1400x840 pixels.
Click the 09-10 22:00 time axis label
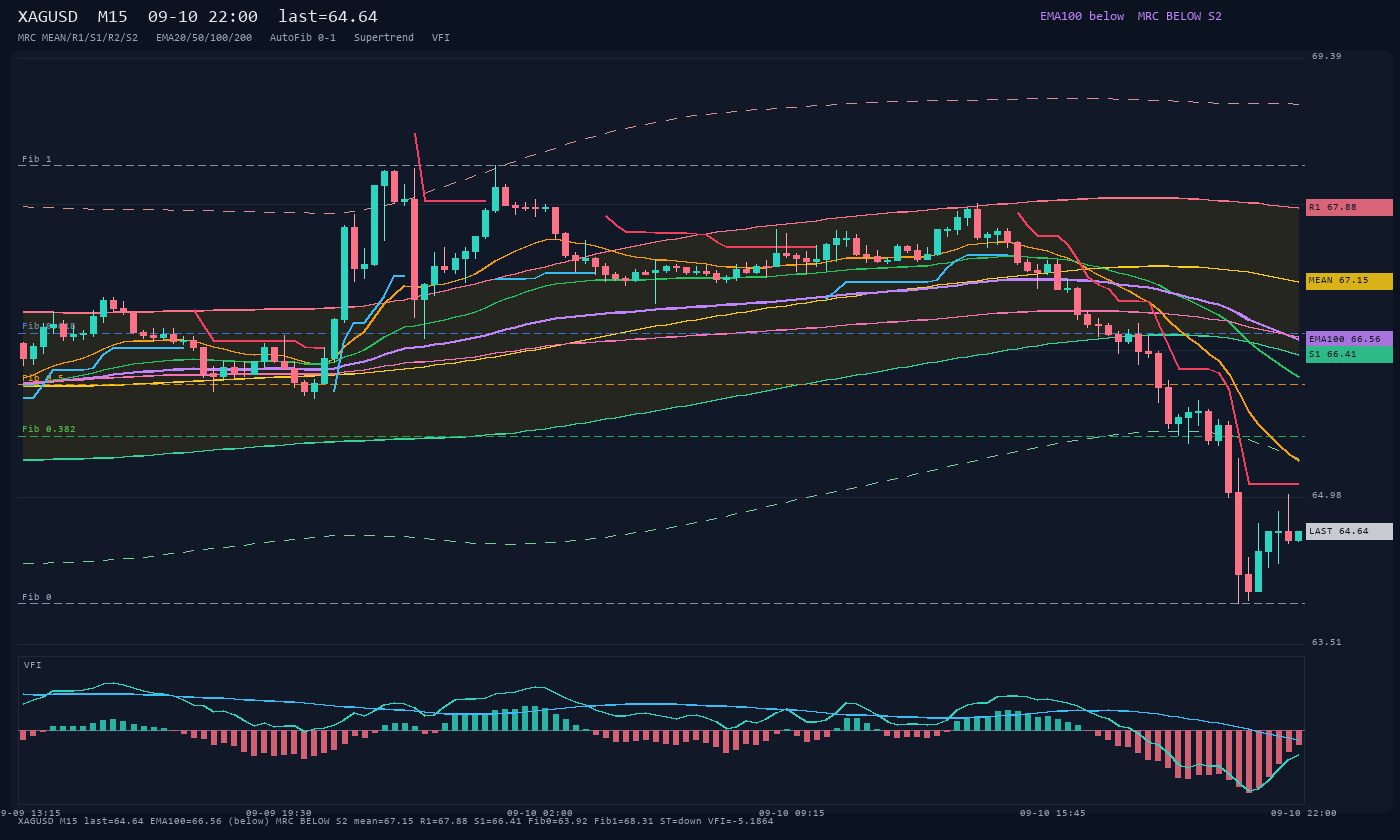pos(1304,813)
